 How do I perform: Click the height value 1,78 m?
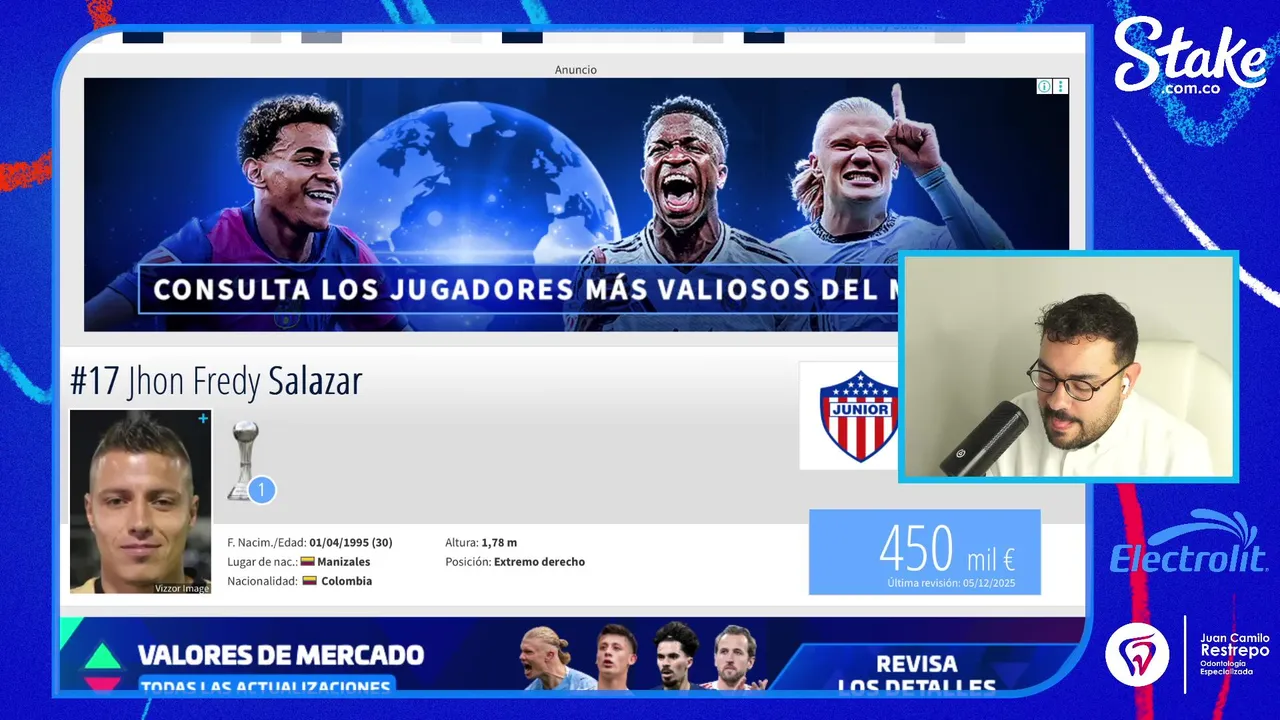tap(499, 543)
